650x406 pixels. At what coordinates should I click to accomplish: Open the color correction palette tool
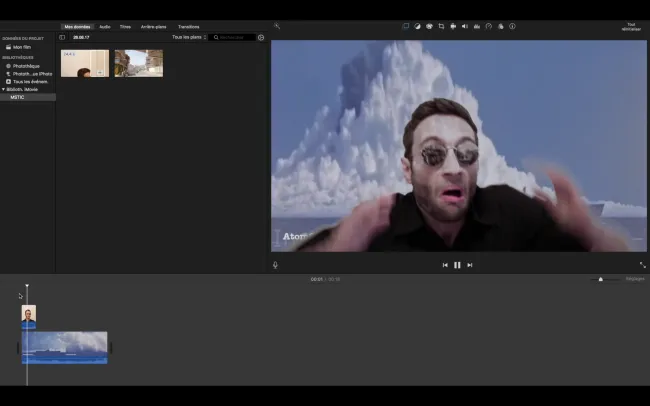(429, 26)
